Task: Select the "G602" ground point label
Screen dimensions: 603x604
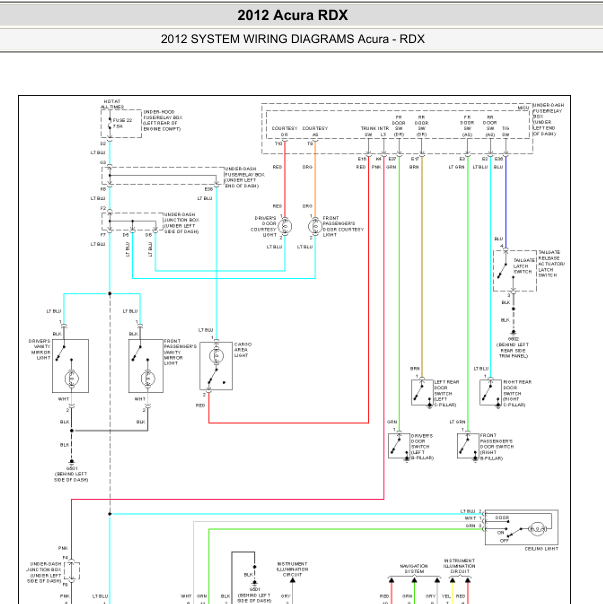Action: 513,339
